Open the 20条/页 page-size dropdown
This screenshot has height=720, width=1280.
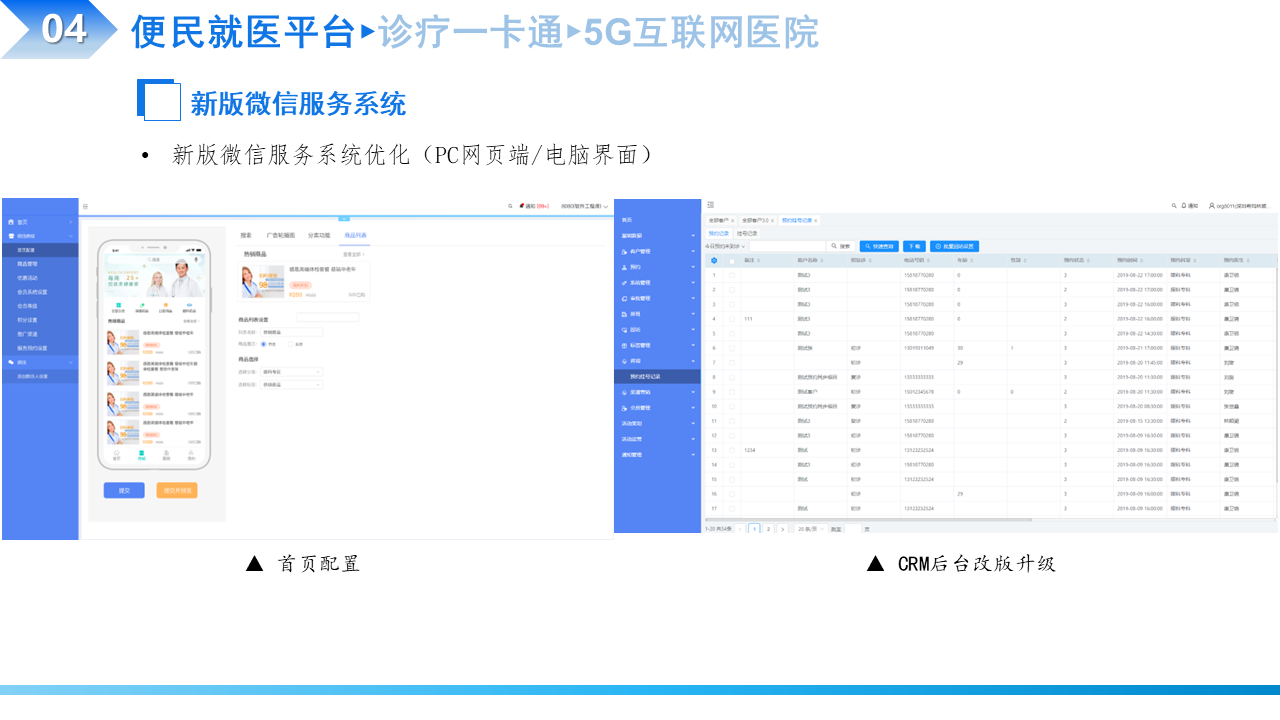(x=810, y=529)
